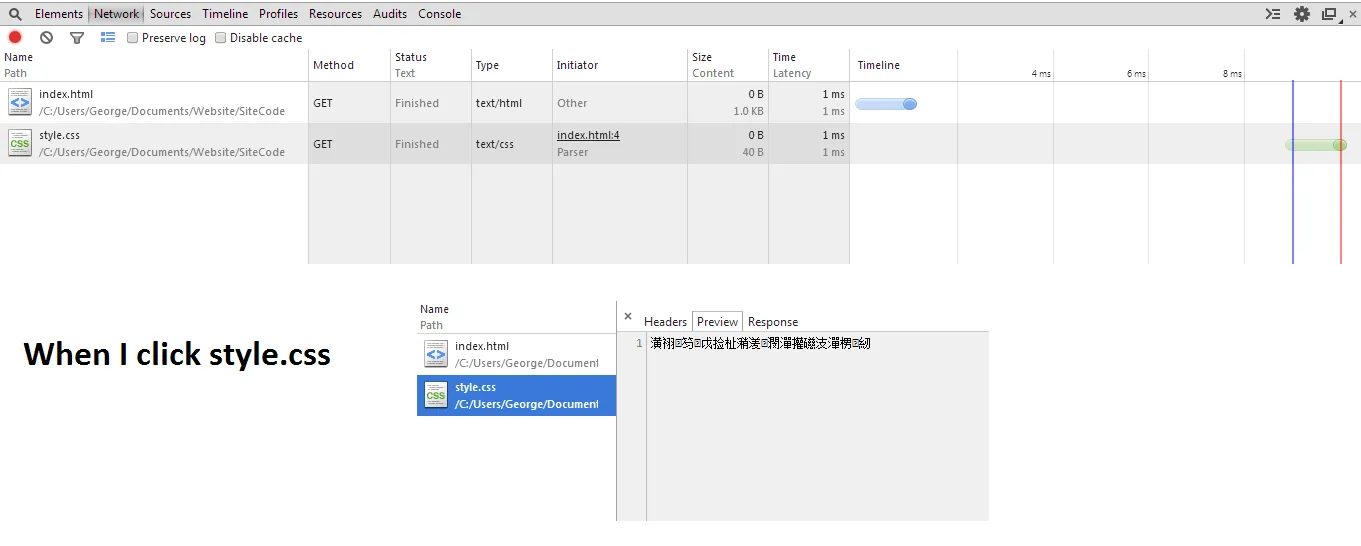Viewport: 1361px width, 546px height.
Task: Sort by the Size column header
Action: pyautogui.click(x=728, y=65)
